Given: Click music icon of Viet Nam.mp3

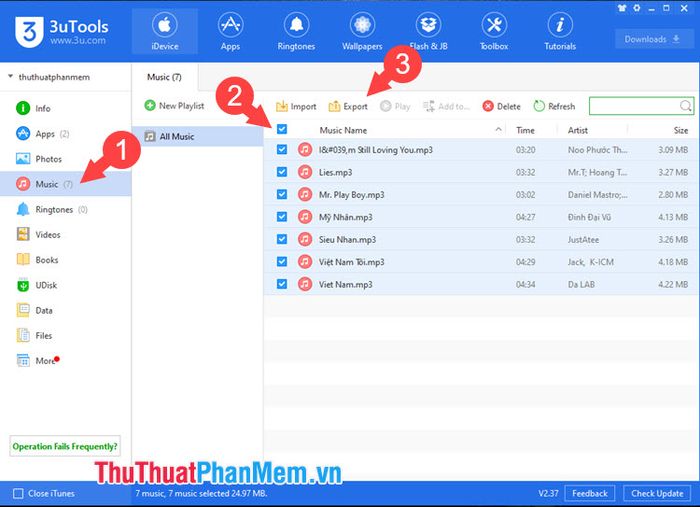Looking at the screenshot, I should pyautogui.click(x=305, y=284).
